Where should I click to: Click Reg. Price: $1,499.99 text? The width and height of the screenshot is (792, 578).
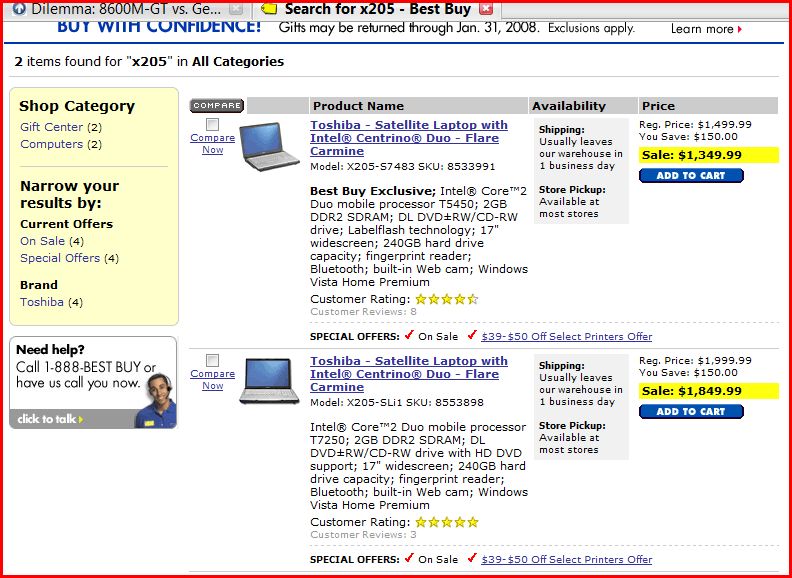(695, 124)
